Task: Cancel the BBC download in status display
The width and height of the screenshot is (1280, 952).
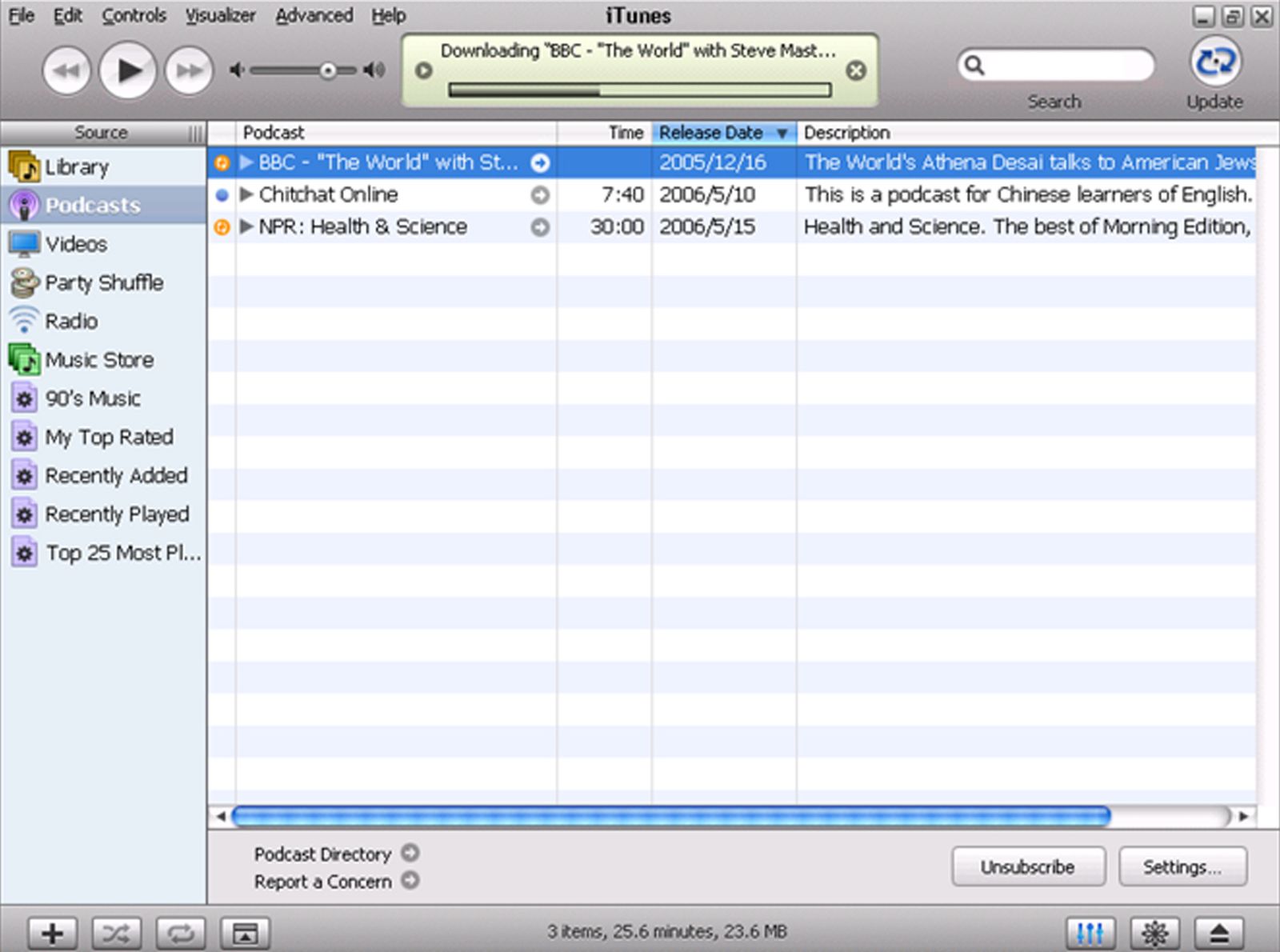Action: point(856,70)
